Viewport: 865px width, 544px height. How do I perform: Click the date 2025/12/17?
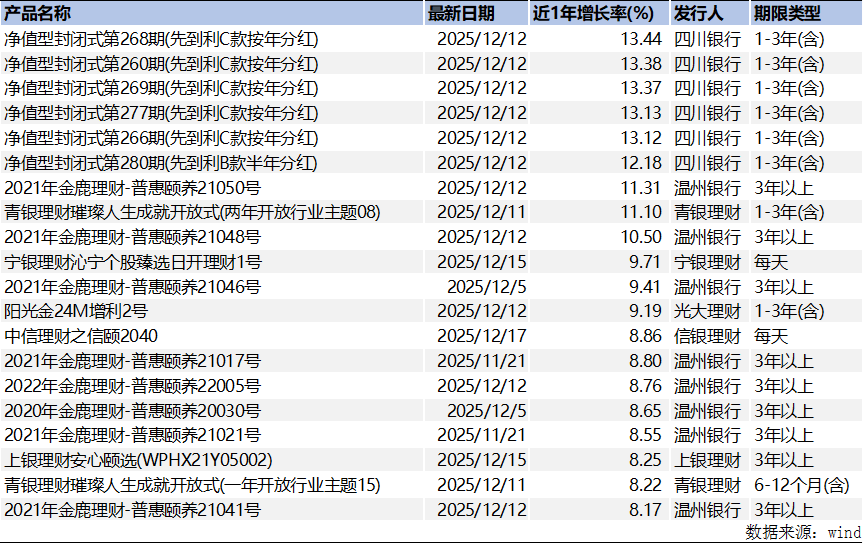[x=482, y=336]
